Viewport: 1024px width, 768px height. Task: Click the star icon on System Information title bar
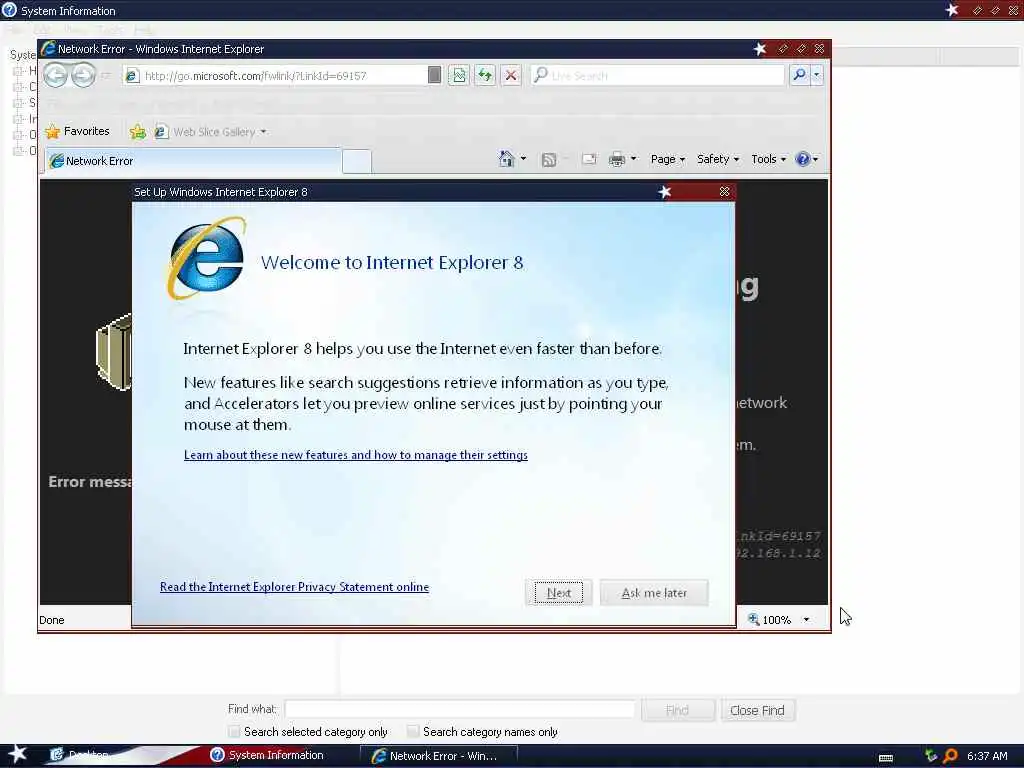[x=952, y=10]
